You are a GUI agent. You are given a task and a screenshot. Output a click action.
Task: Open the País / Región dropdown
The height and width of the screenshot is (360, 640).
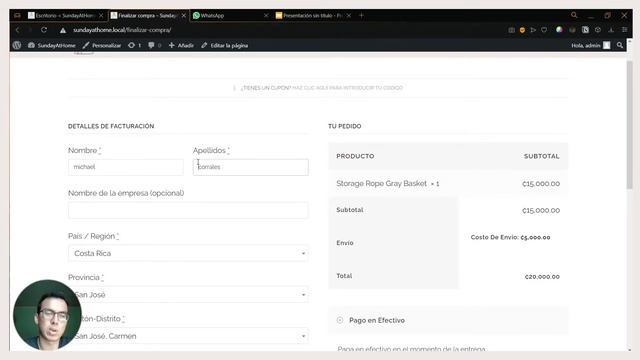point(188,253)
